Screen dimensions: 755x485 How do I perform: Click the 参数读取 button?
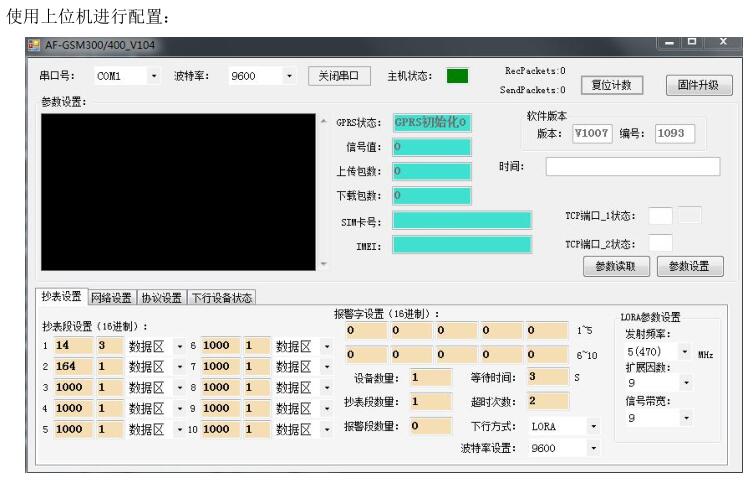click(617, 266)
